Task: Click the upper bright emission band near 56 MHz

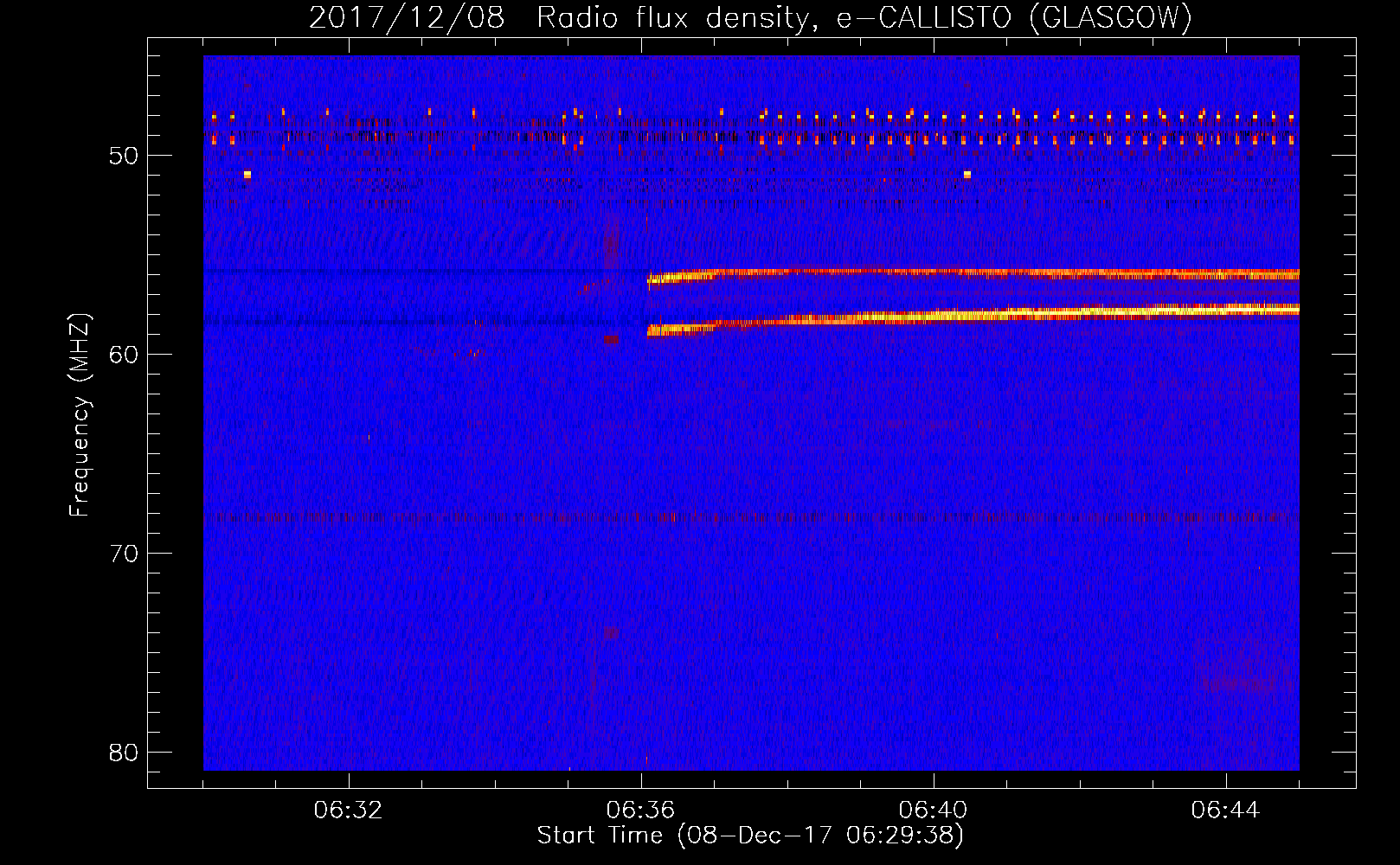Action: click(x=973, y=274)
